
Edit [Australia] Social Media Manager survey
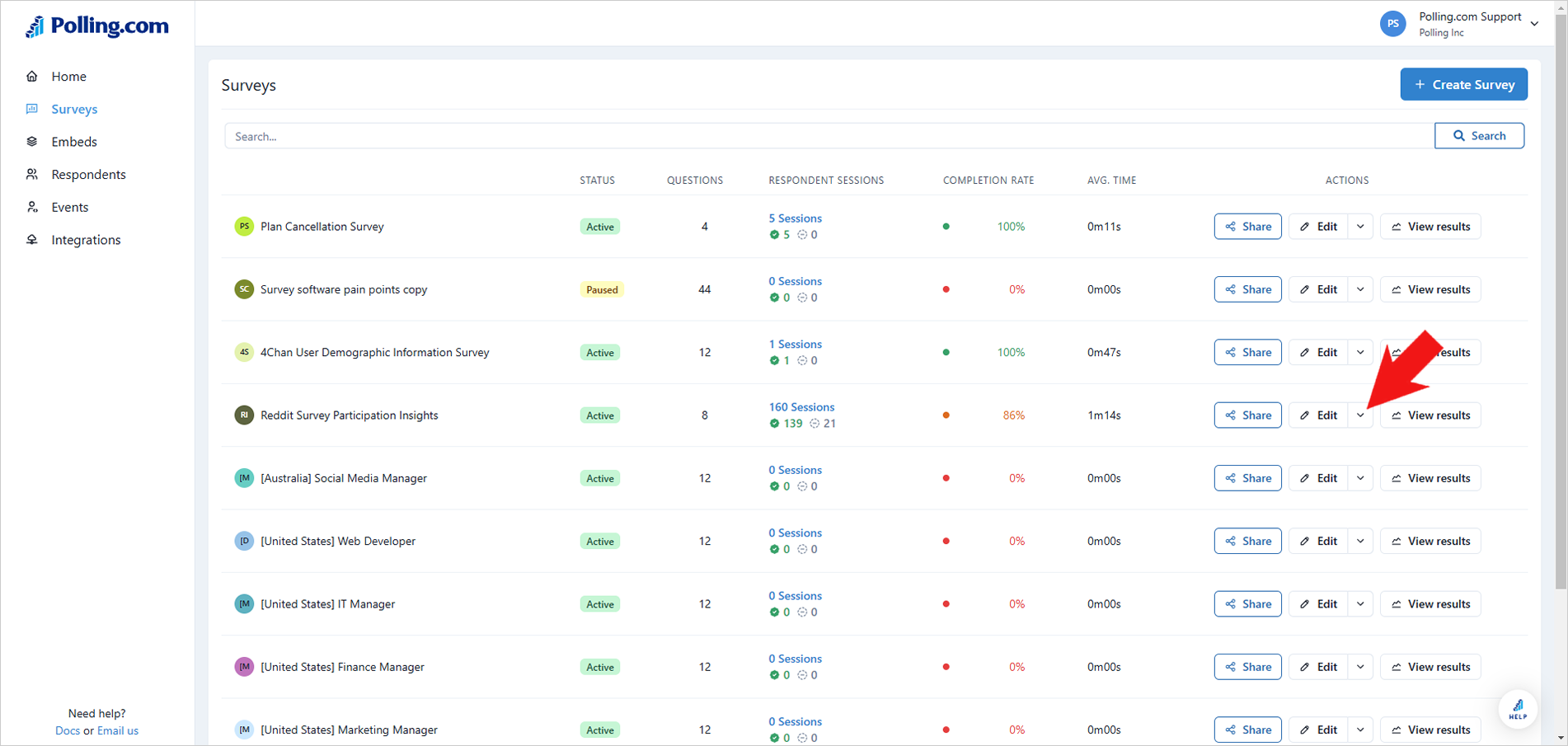coord(1318,478)
